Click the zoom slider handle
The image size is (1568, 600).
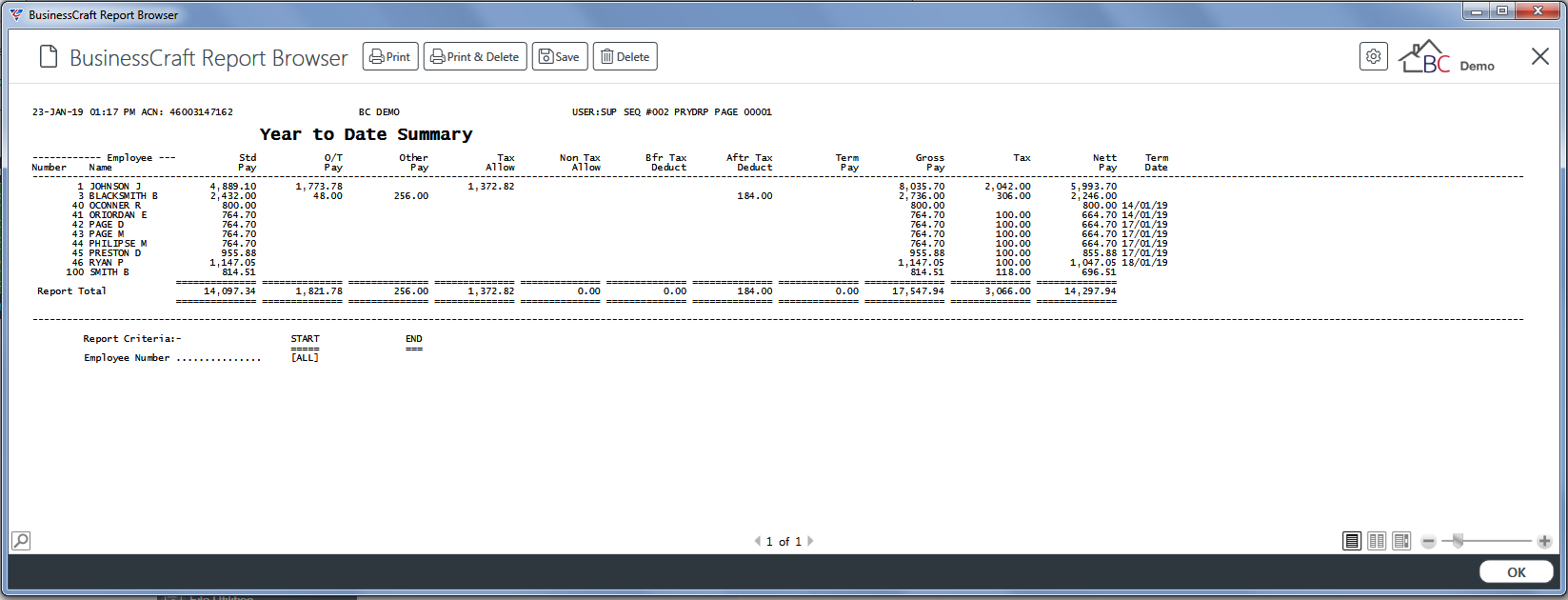[1458, 541]
